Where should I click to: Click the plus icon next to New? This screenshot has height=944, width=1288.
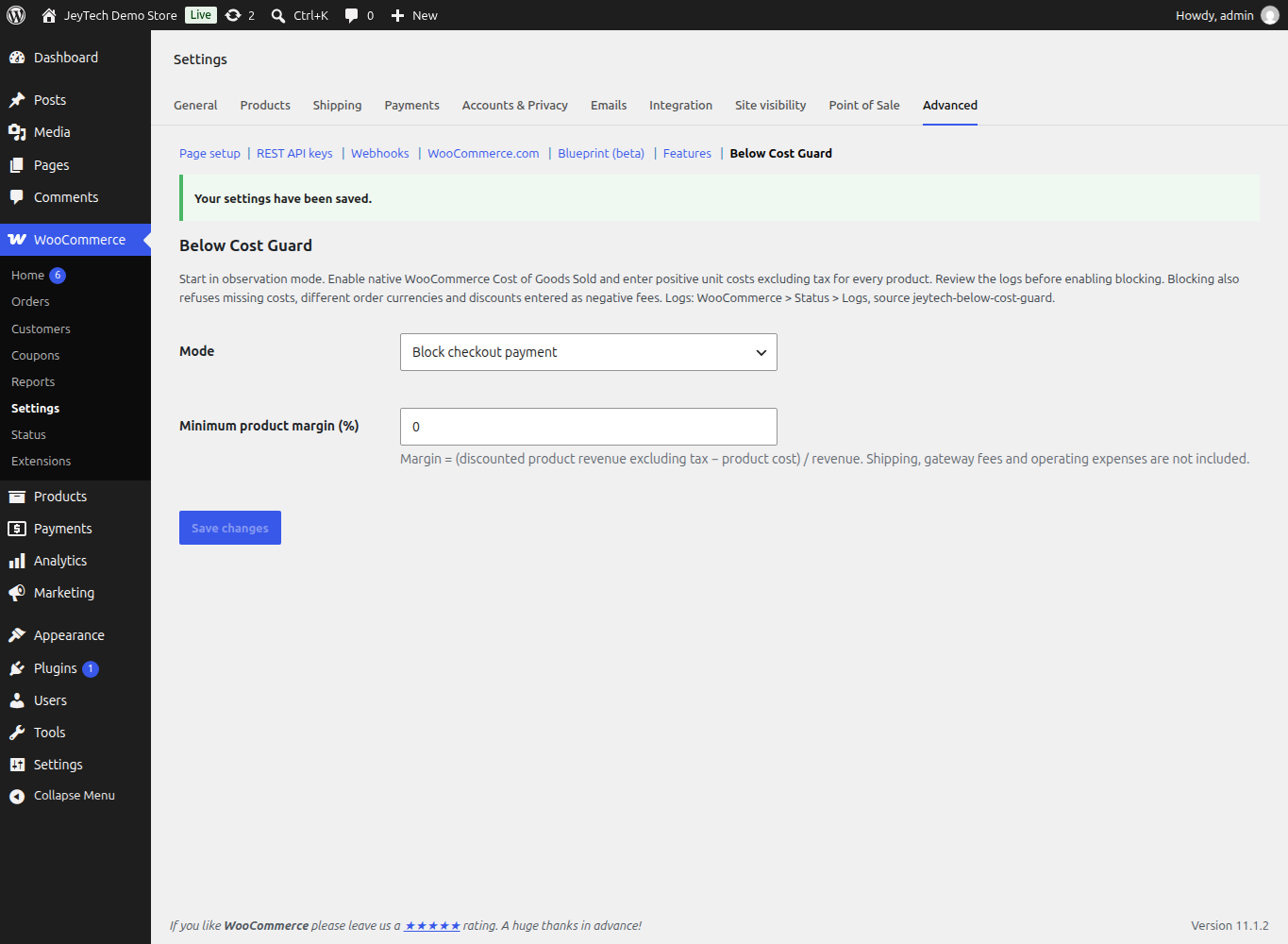pyautogui.click(x=397, y=15)
